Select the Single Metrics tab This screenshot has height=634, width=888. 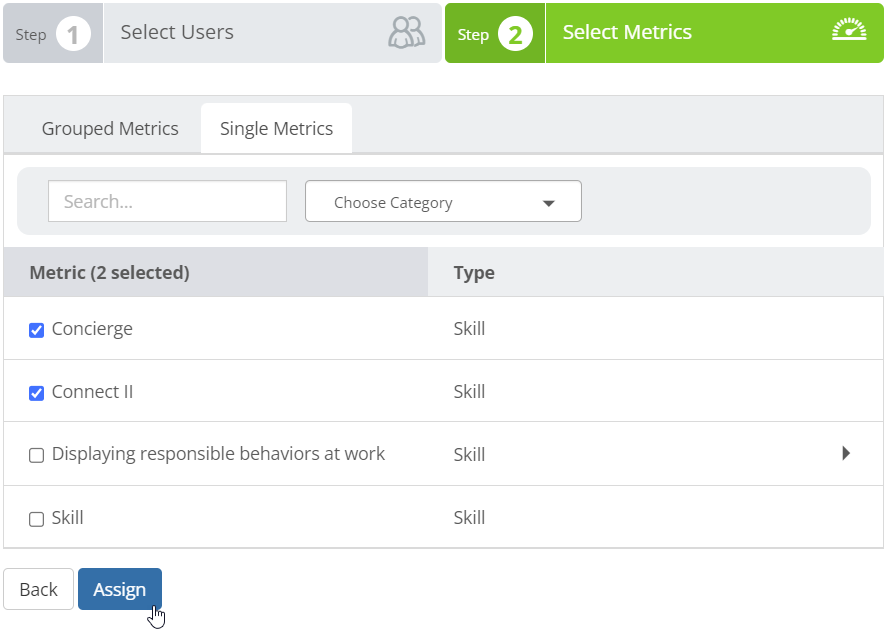tap(276, 129)
